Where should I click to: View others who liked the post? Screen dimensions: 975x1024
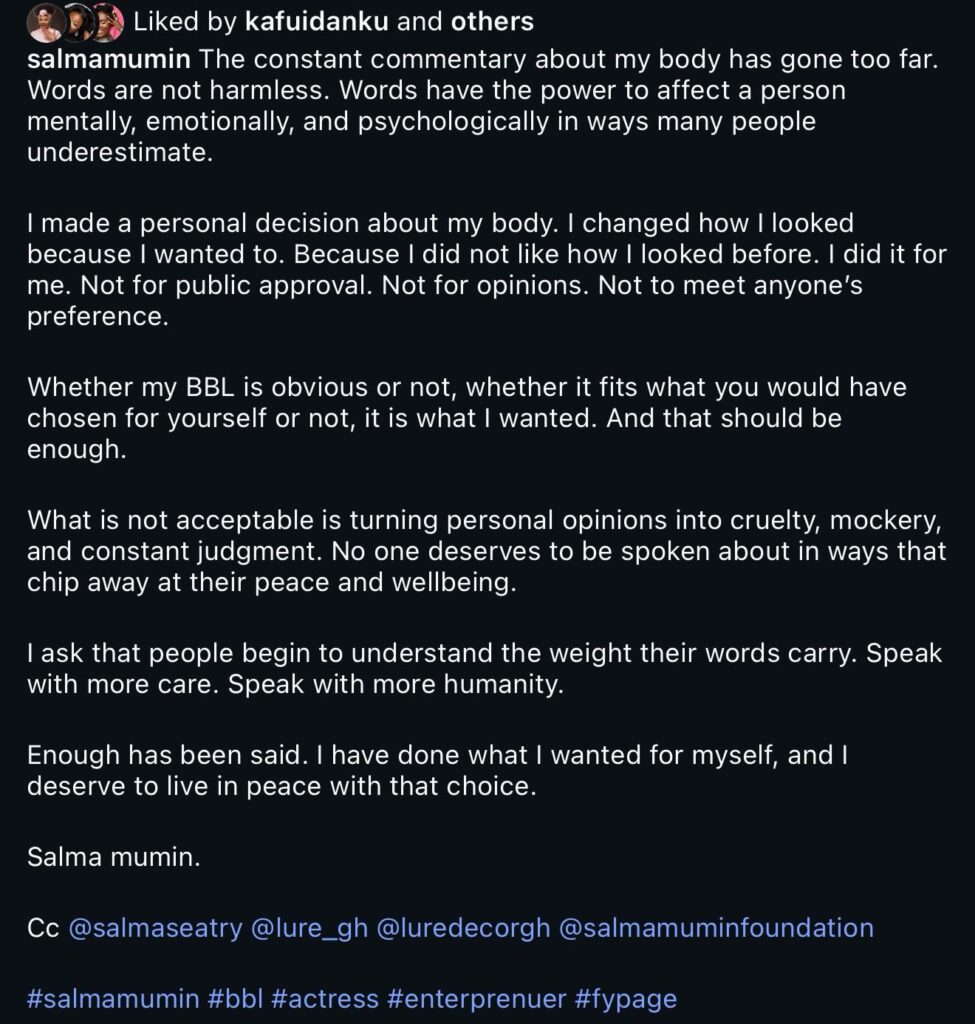tap(491, 21)
